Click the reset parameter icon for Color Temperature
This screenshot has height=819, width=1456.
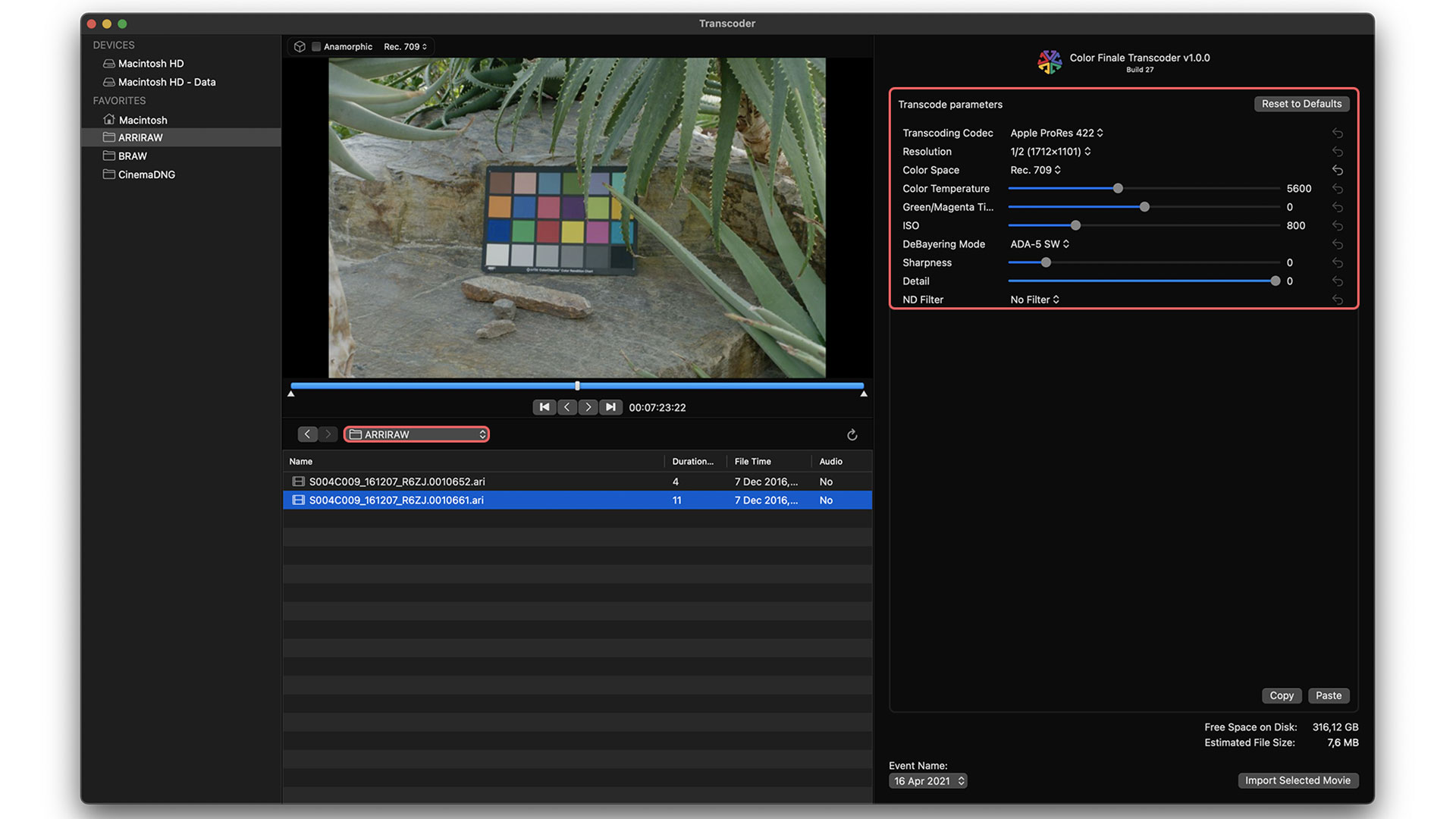coord(1338,188)
